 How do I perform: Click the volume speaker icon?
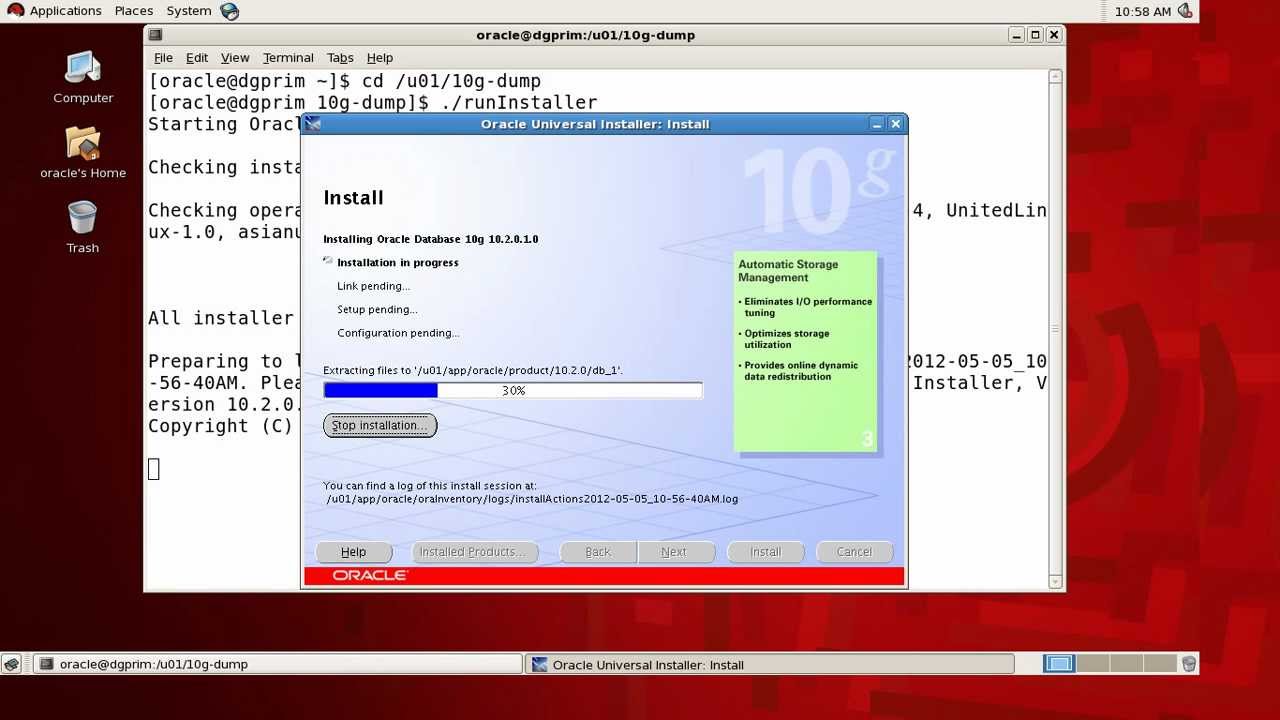coord(1185,11)
